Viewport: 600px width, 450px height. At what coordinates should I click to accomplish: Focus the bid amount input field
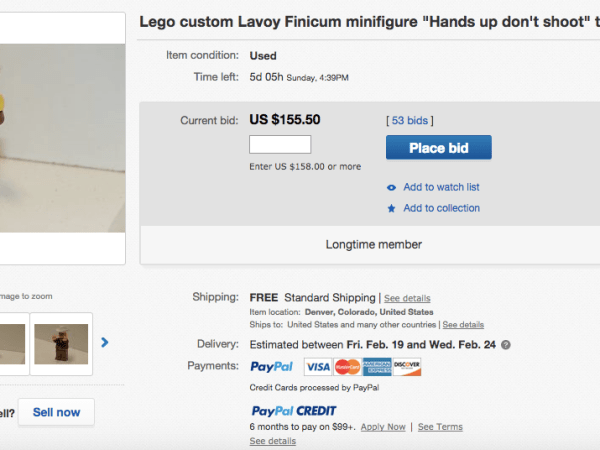point(280,145)
